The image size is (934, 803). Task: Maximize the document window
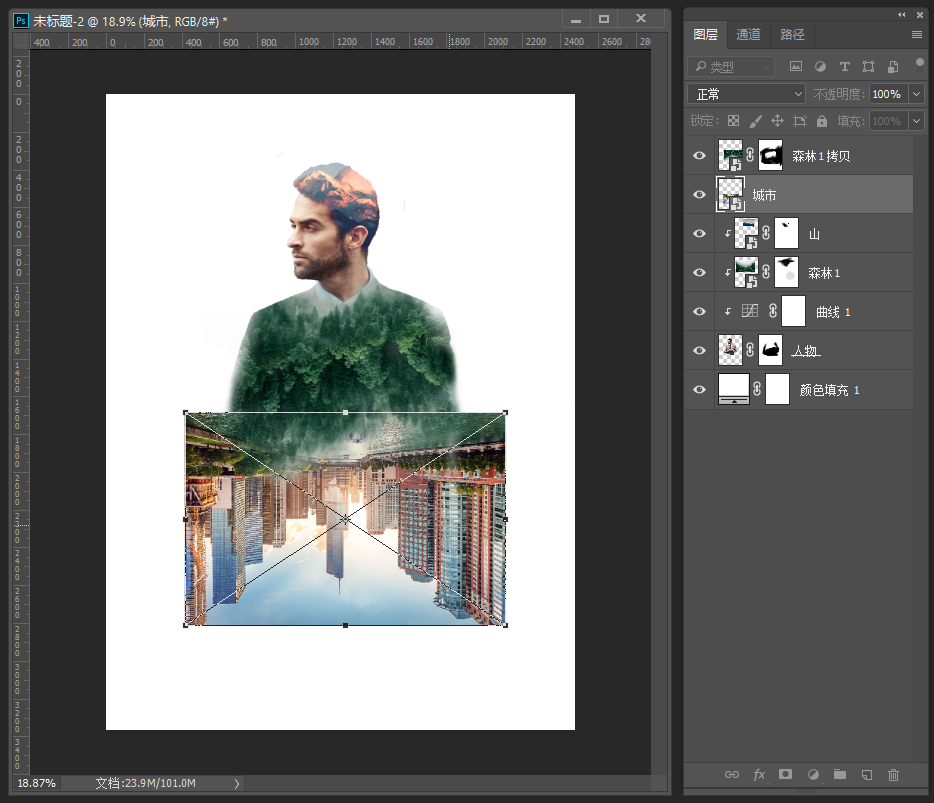604,19
